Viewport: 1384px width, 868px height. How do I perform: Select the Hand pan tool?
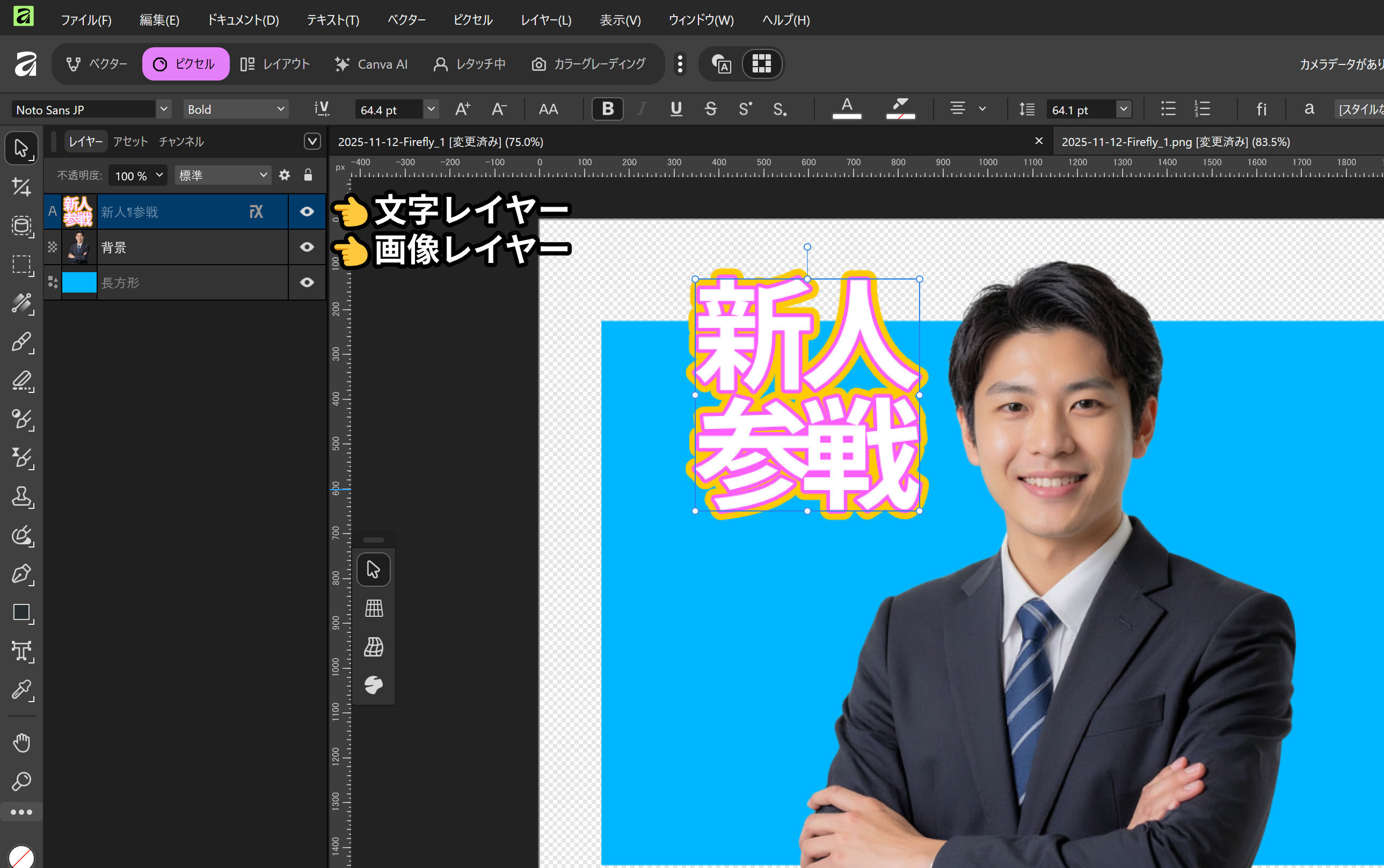click(x=22, y=743)
